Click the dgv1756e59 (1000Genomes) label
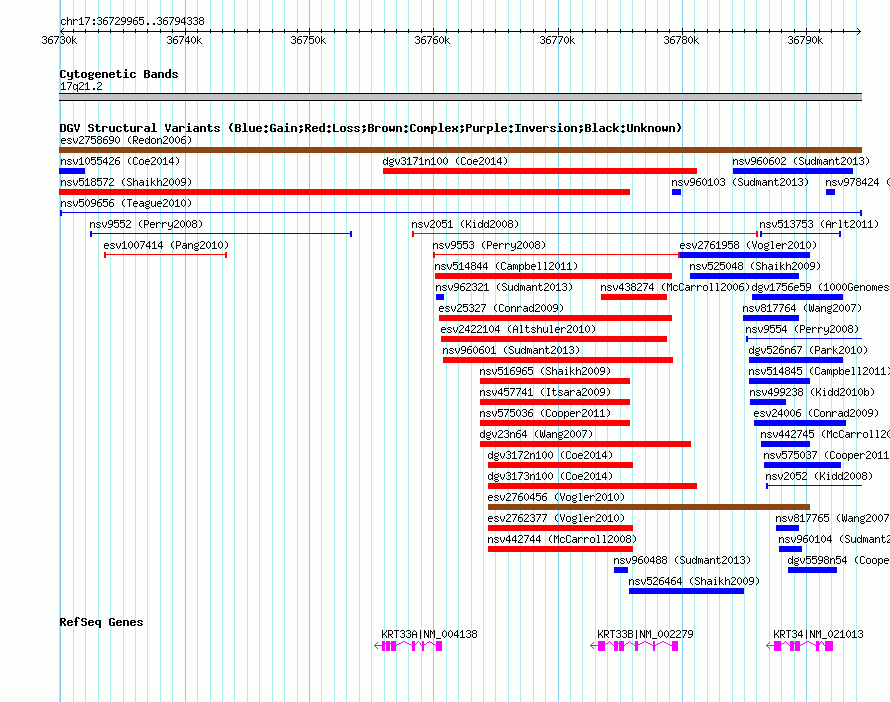This screenshot has height=702, width=890. pos(821,287)
